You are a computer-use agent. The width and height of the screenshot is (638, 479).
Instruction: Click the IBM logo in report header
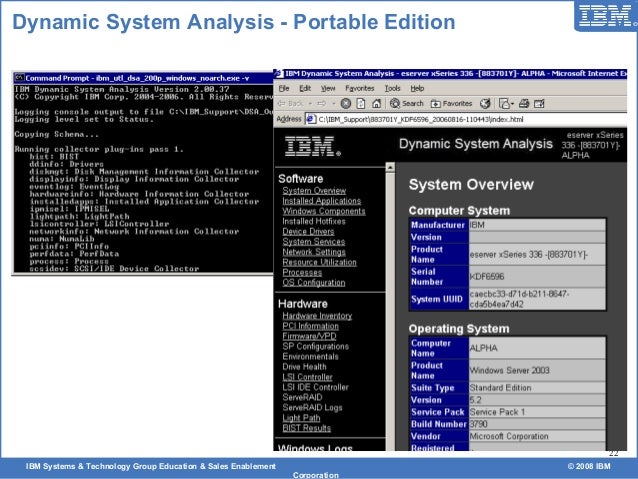coord(312,147)
